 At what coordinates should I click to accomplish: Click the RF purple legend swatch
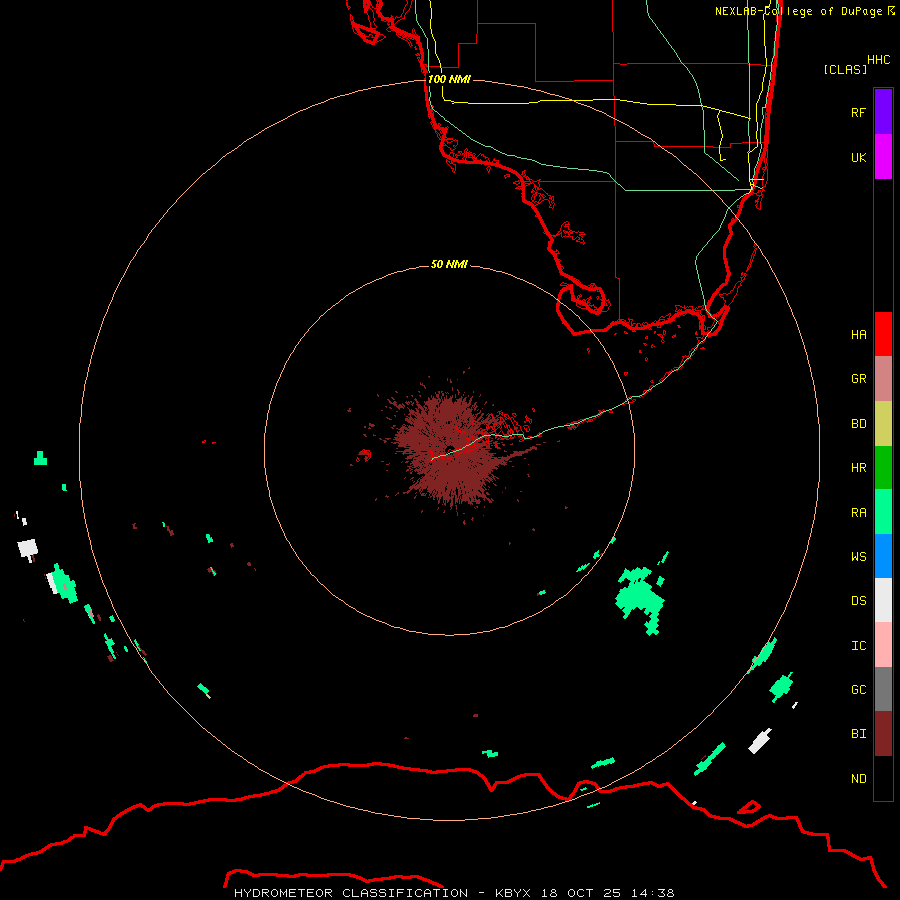coord(883,112)
